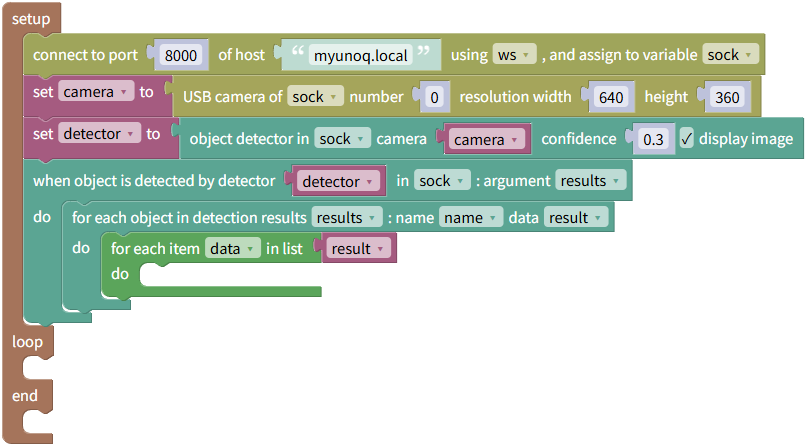This screenshot has width=805, height=444.
Task: Open the data item variable dropdown
Action: coord(233,248)
